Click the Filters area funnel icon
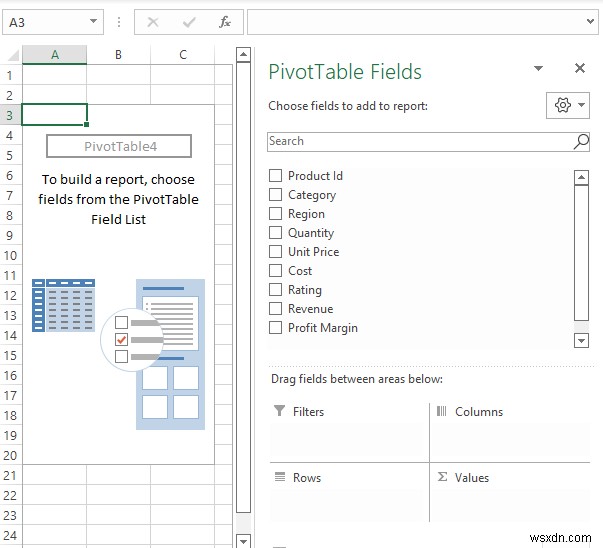This screenshot has height=548, width=603. pyautogui.click(x=280, y=411)
